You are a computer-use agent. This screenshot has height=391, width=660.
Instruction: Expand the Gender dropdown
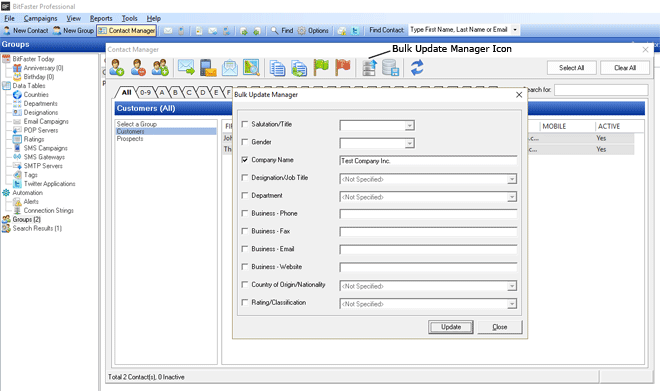pos(409,144)
